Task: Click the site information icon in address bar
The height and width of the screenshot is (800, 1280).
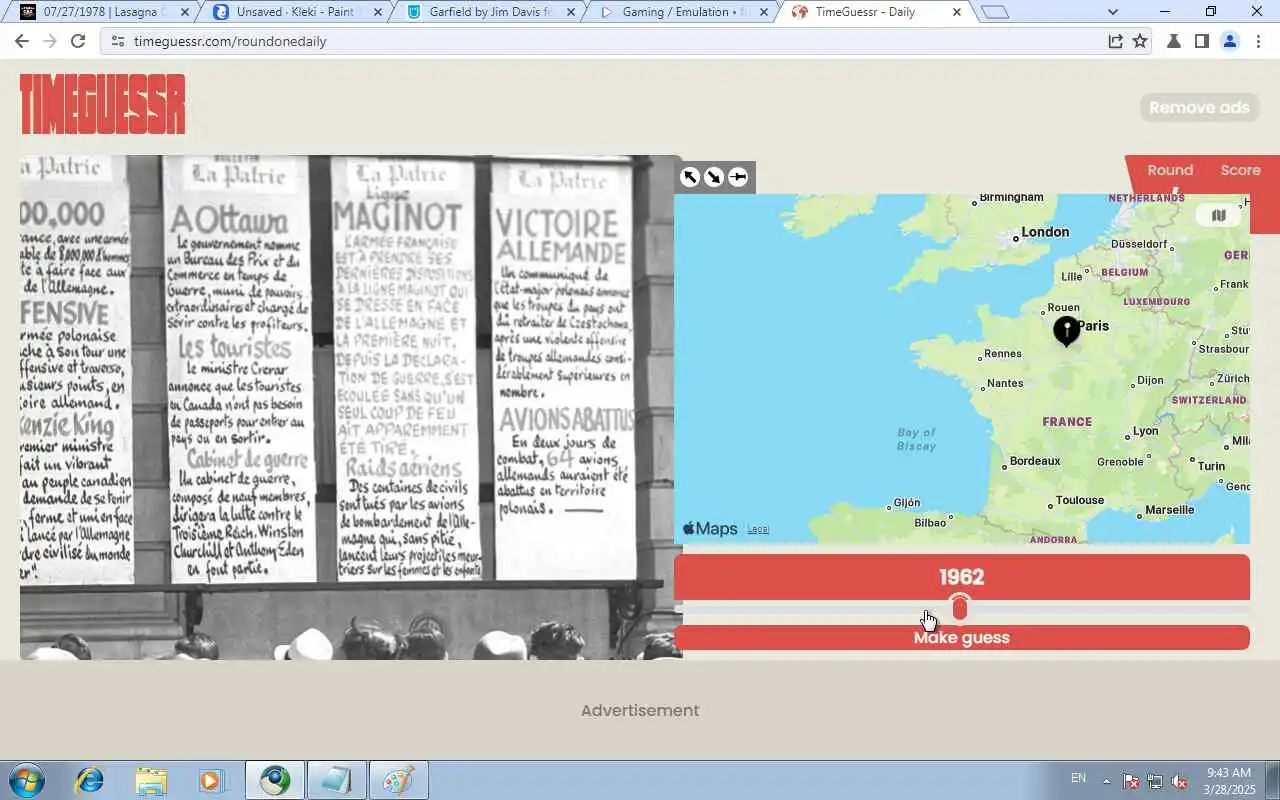Action: [x=117, y=41]
